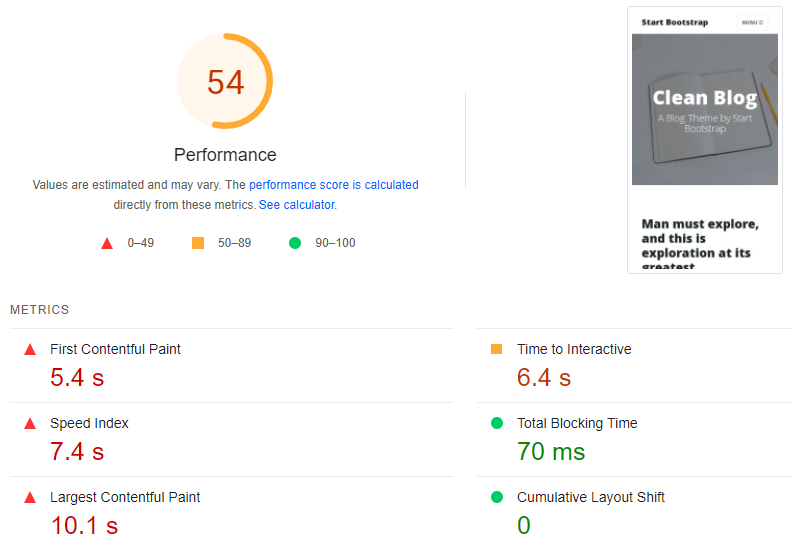
Task: Click the green circle beside Cumulative Layout Shift
Action: point(497,497)
